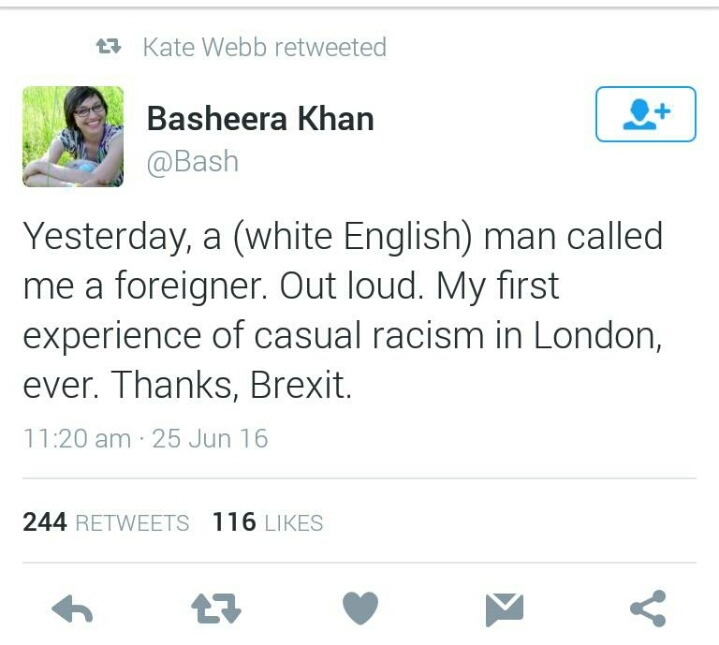719x645 pixels.
Task: Like the tweet with the heart icon
Action: tap(361, 608)
